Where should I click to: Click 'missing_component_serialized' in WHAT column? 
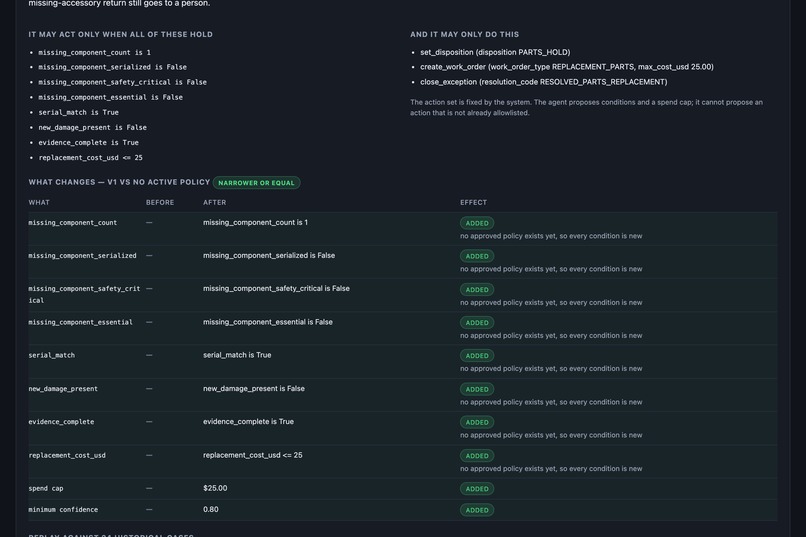82,255
